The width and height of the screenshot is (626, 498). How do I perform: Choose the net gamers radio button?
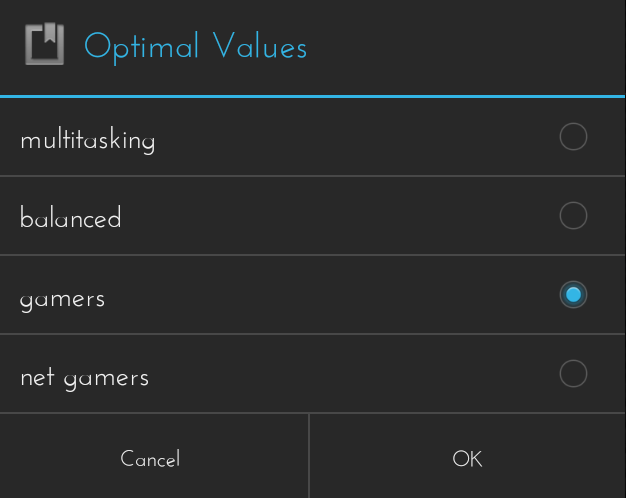coord(573,374)
